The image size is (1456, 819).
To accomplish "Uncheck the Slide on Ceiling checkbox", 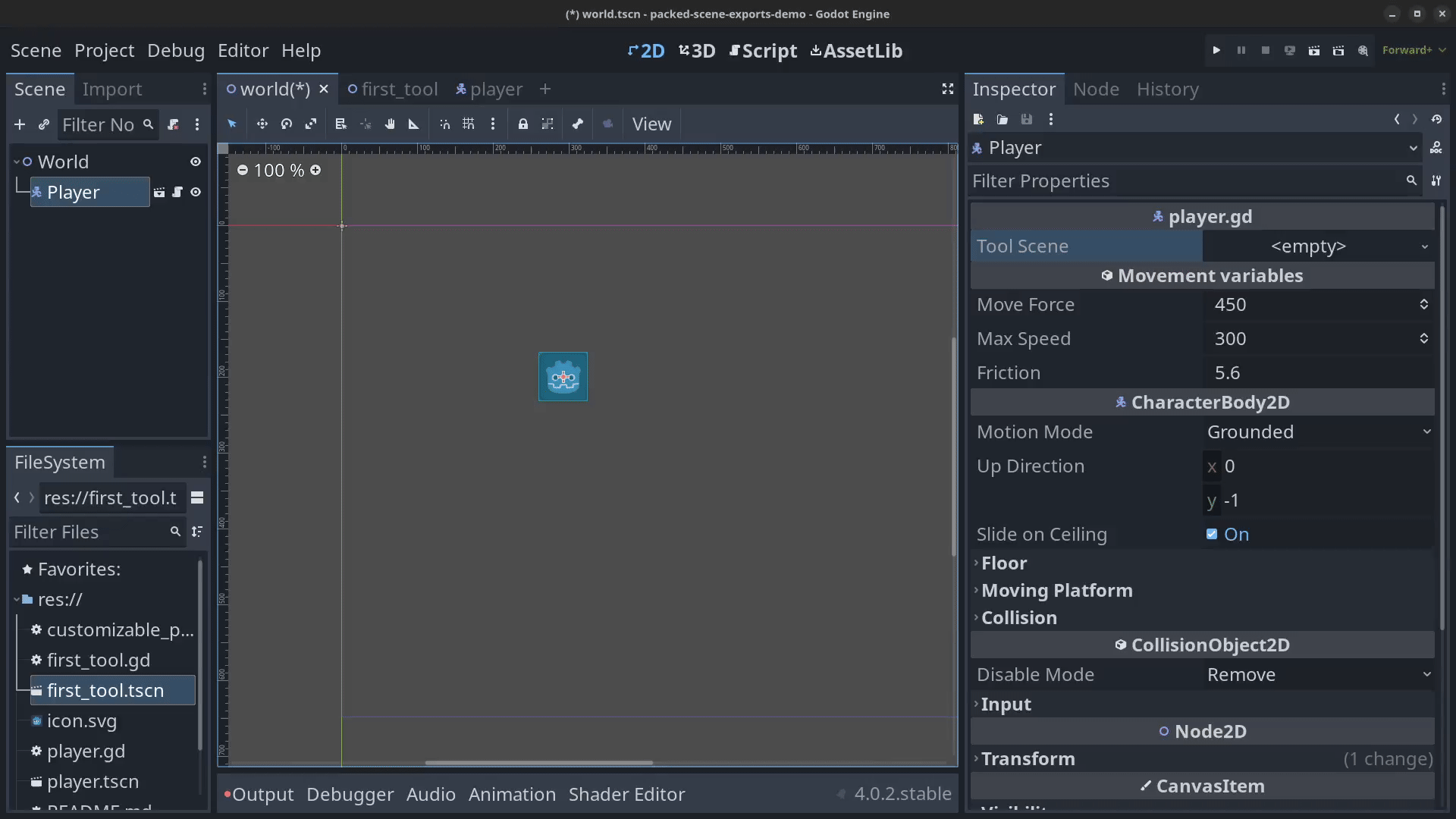I will coord(1212,535).
